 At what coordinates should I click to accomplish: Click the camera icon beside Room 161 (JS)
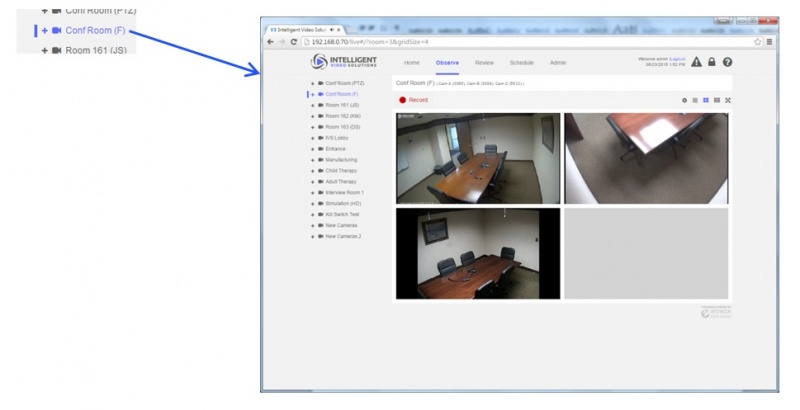[x=321, y=105]
